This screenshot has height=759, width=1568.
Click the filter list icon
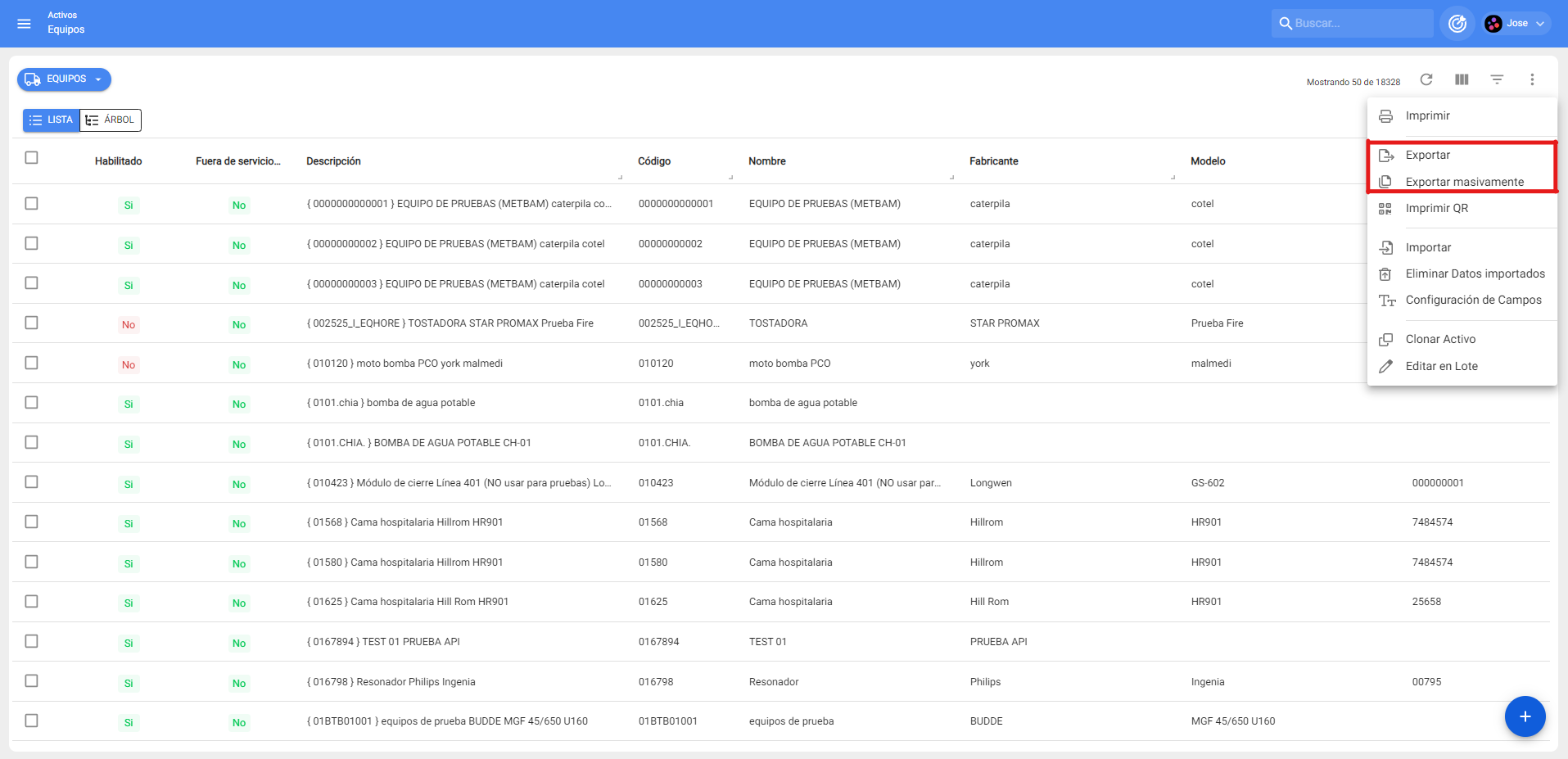pos(1497,79)
